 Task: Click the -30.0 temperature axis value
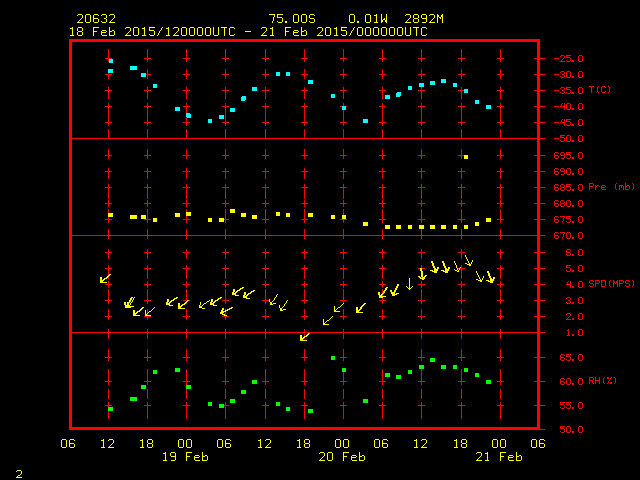pos(569,75)
